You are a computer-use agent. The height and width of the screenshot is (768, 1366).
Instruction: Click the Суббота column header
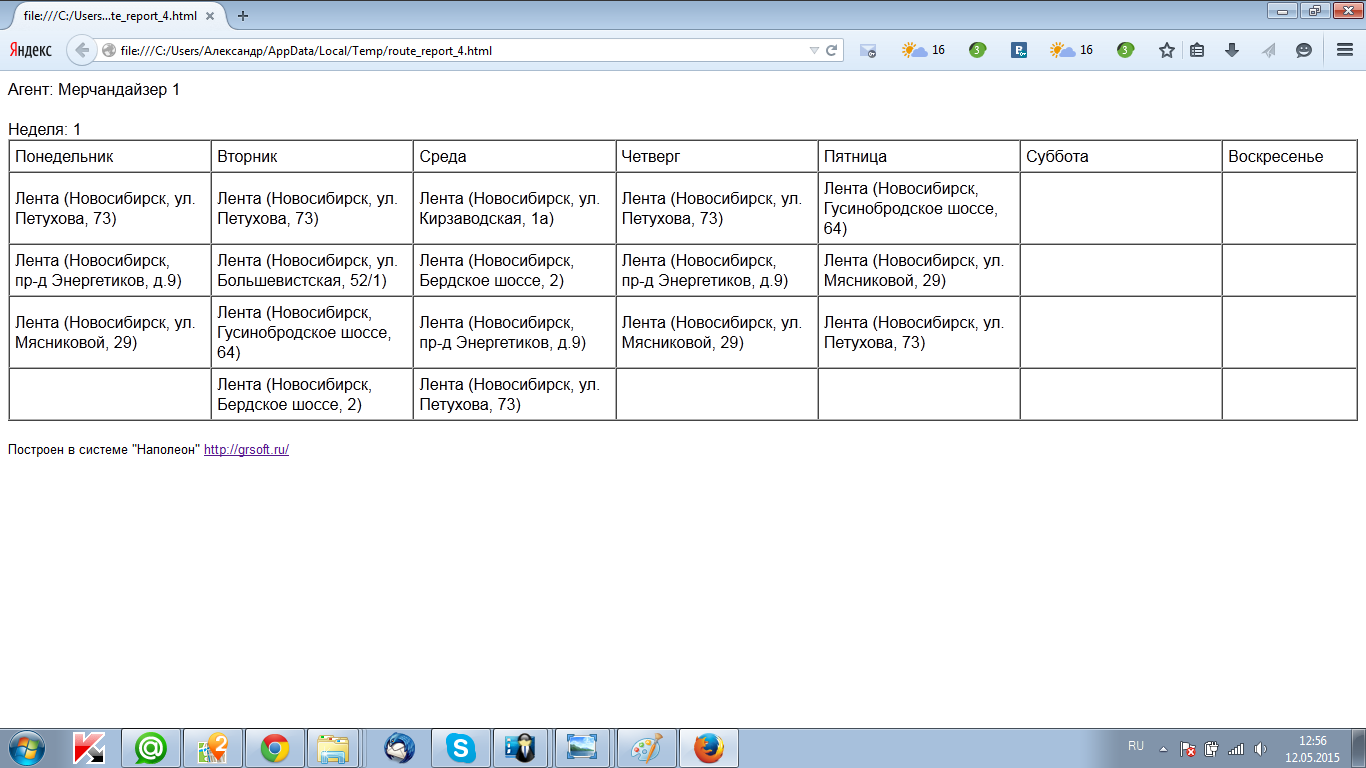tap(1120, 157)
